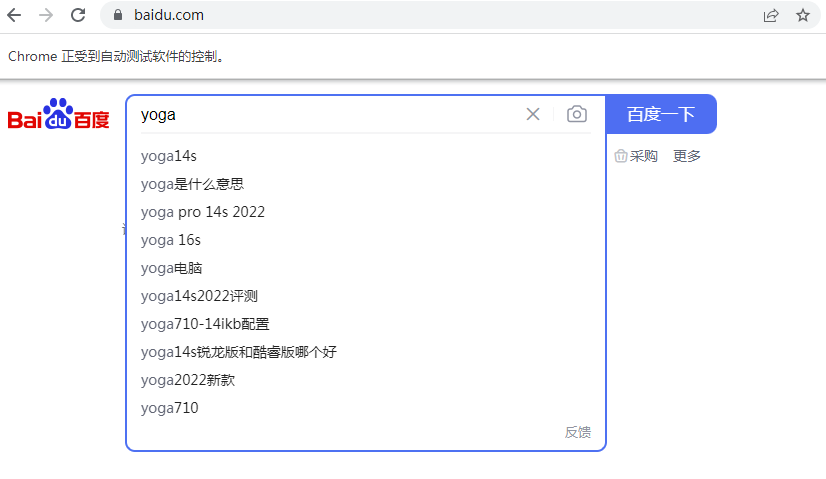The width and height of the screenshot is (826, 479).
Task: Clear search text with the X icon
Action: (x=533, y=114)
